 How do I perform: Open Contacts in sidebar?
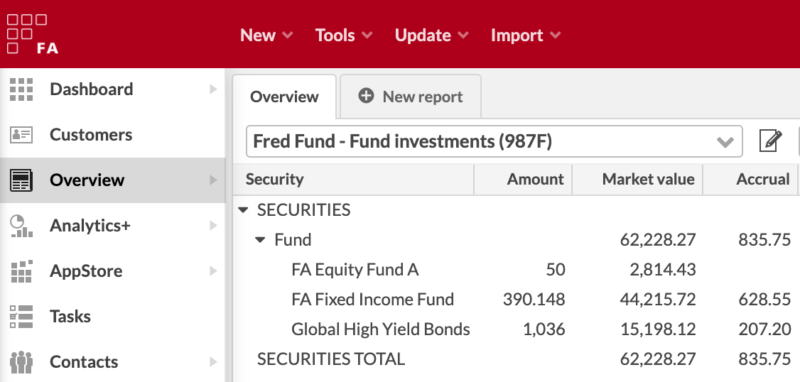(112, 362)
